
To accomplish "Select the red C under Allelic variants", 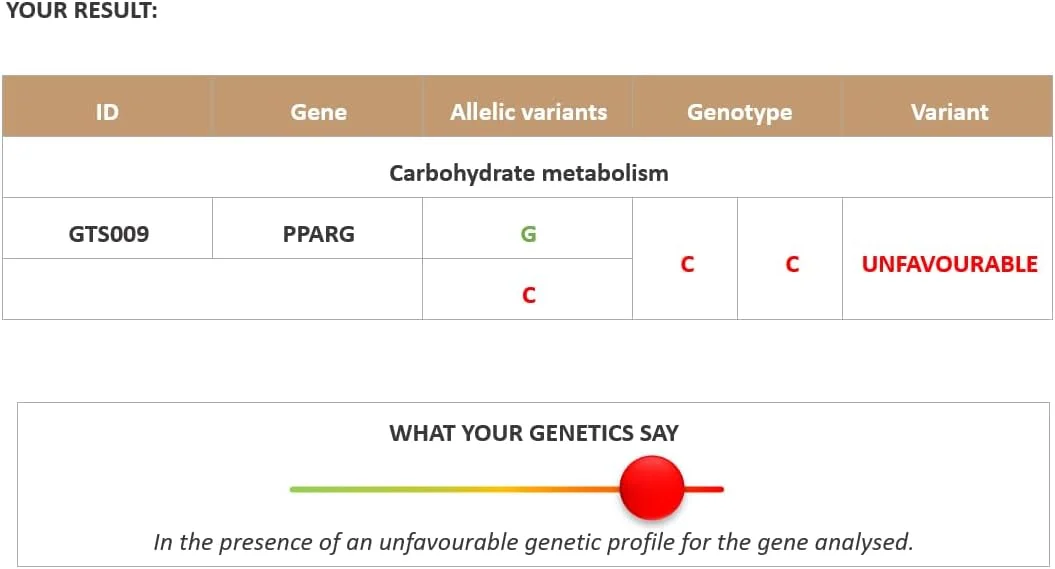I will point(528,295).
